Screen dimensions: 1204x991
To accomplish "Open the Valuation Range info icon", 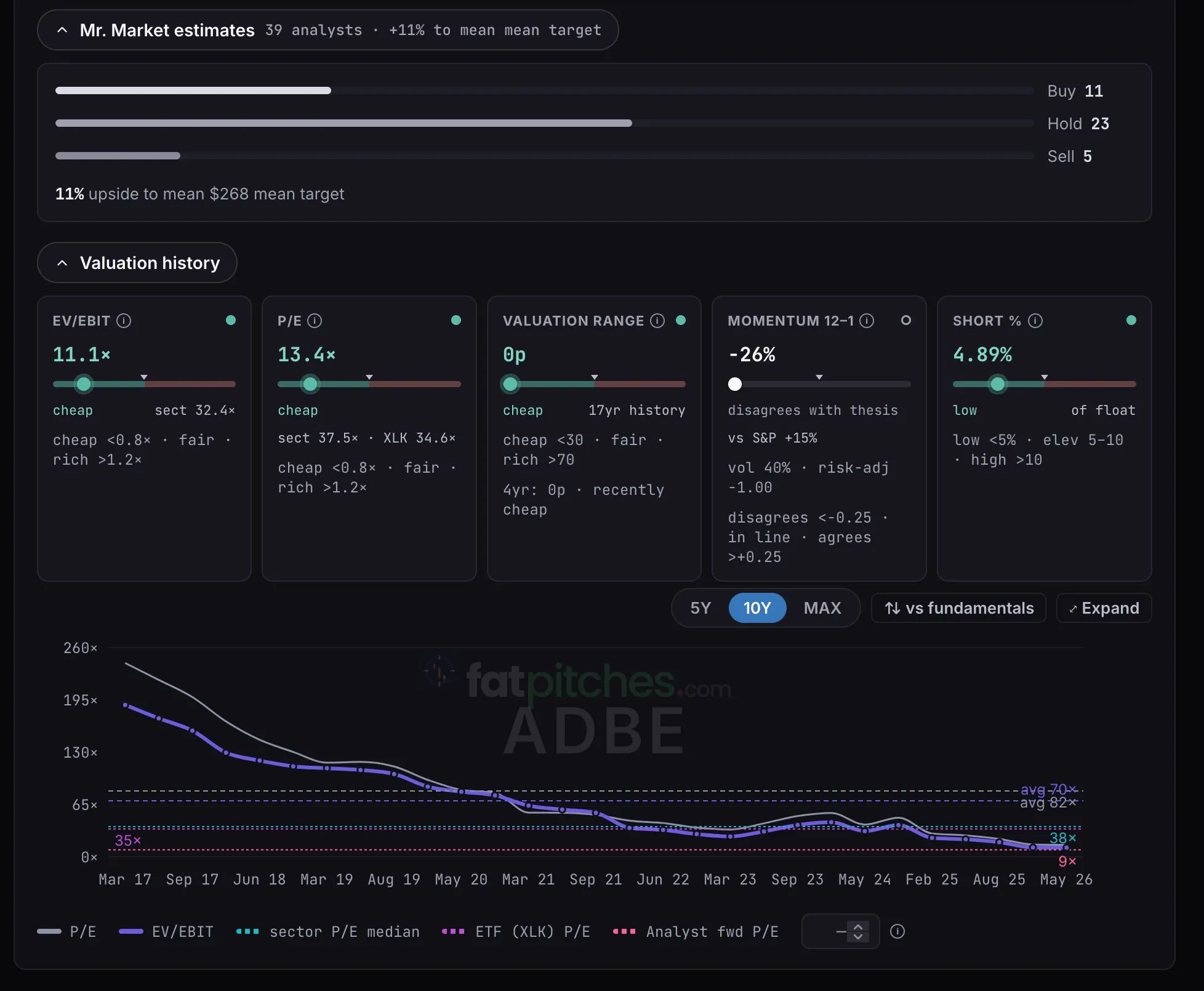I will click(x=657, y=321).
